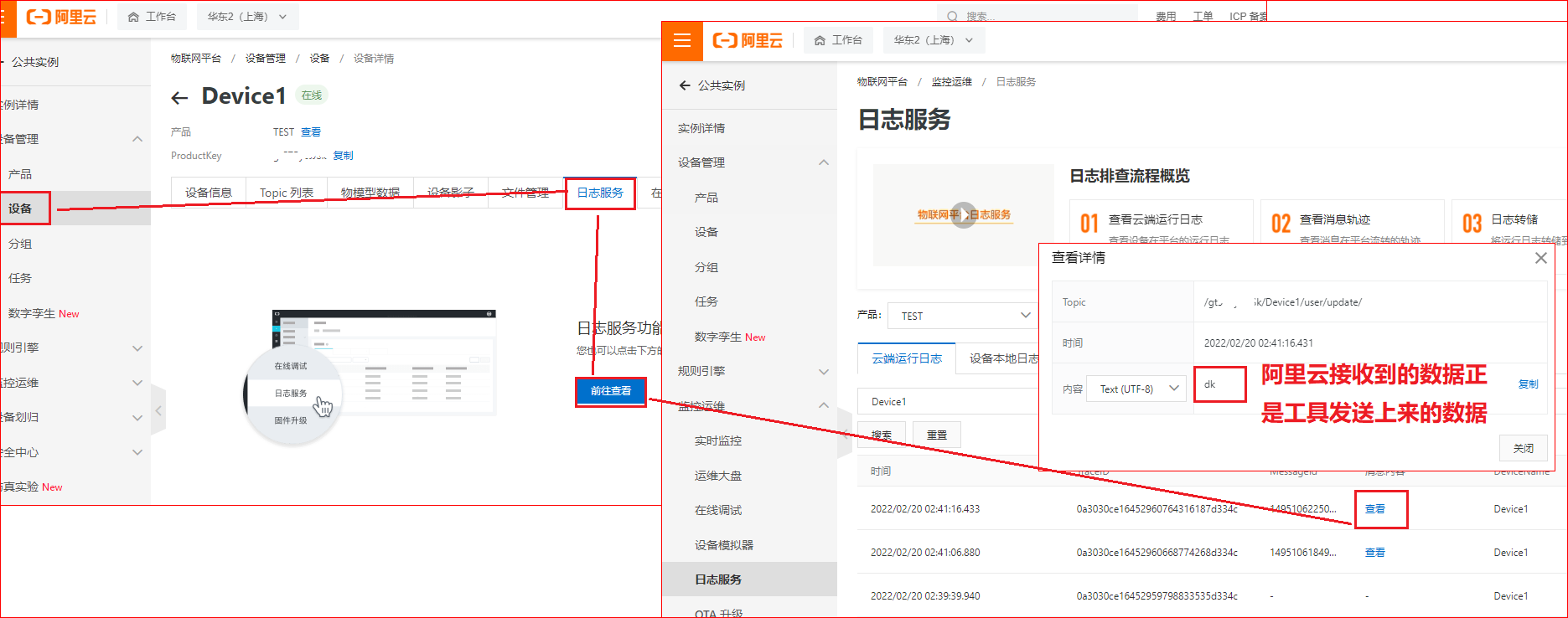Click the search icon in the top search bar

[952, 16]
